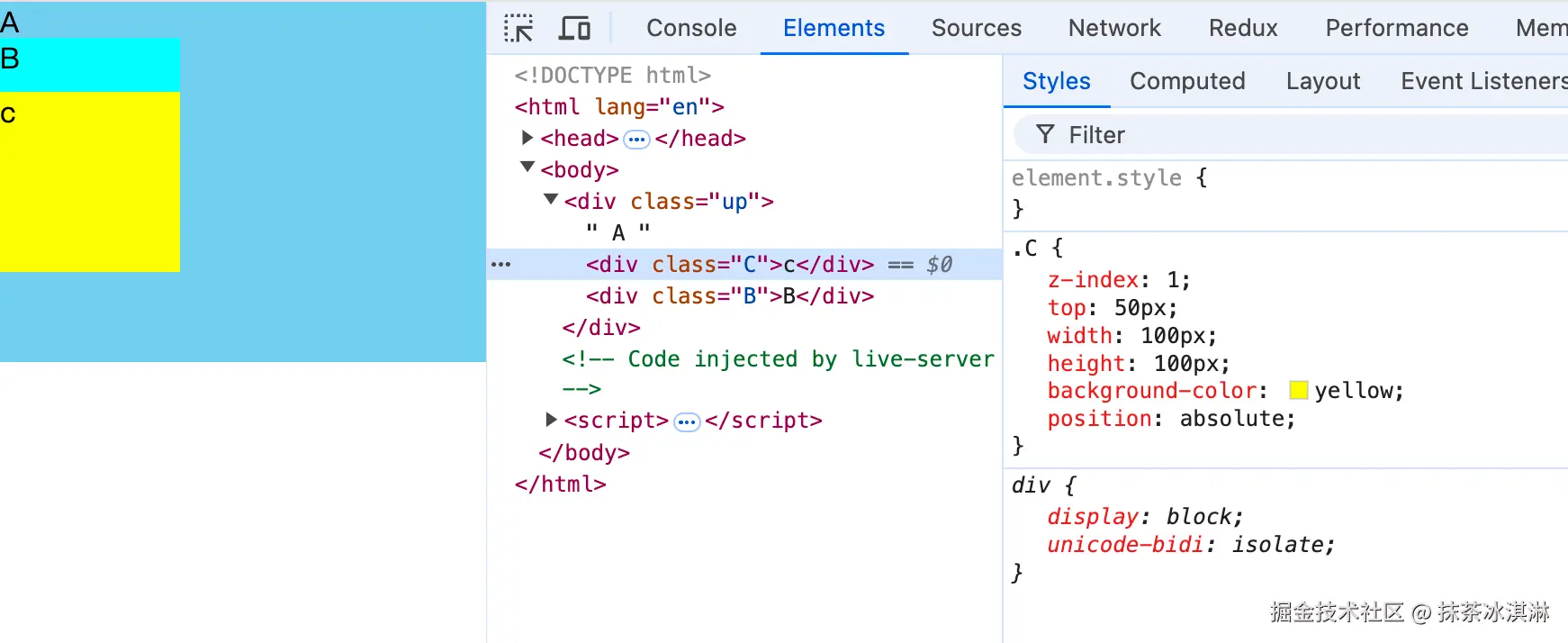Viewport: 1568px width, 643px height.
Task: Toggle the device toolbar icon
Action: (574, 28)
